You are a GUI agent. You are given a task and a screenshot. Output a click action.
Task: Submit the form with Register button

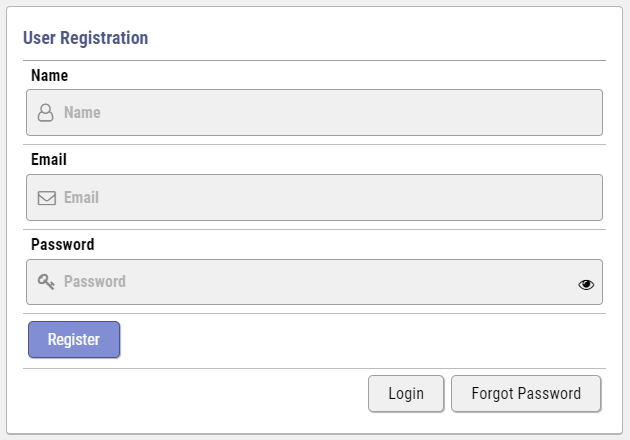point(74,340)
